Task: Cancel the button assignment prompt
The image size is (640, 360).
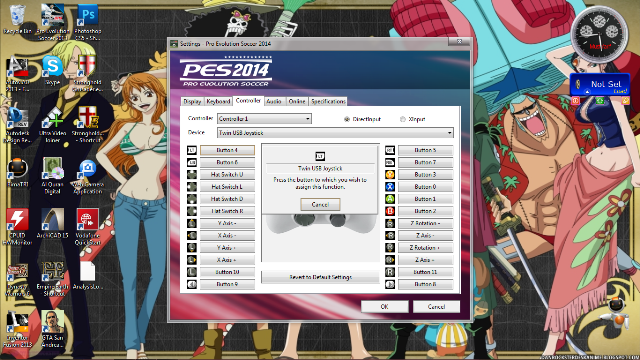Action: tap(320, 204)
